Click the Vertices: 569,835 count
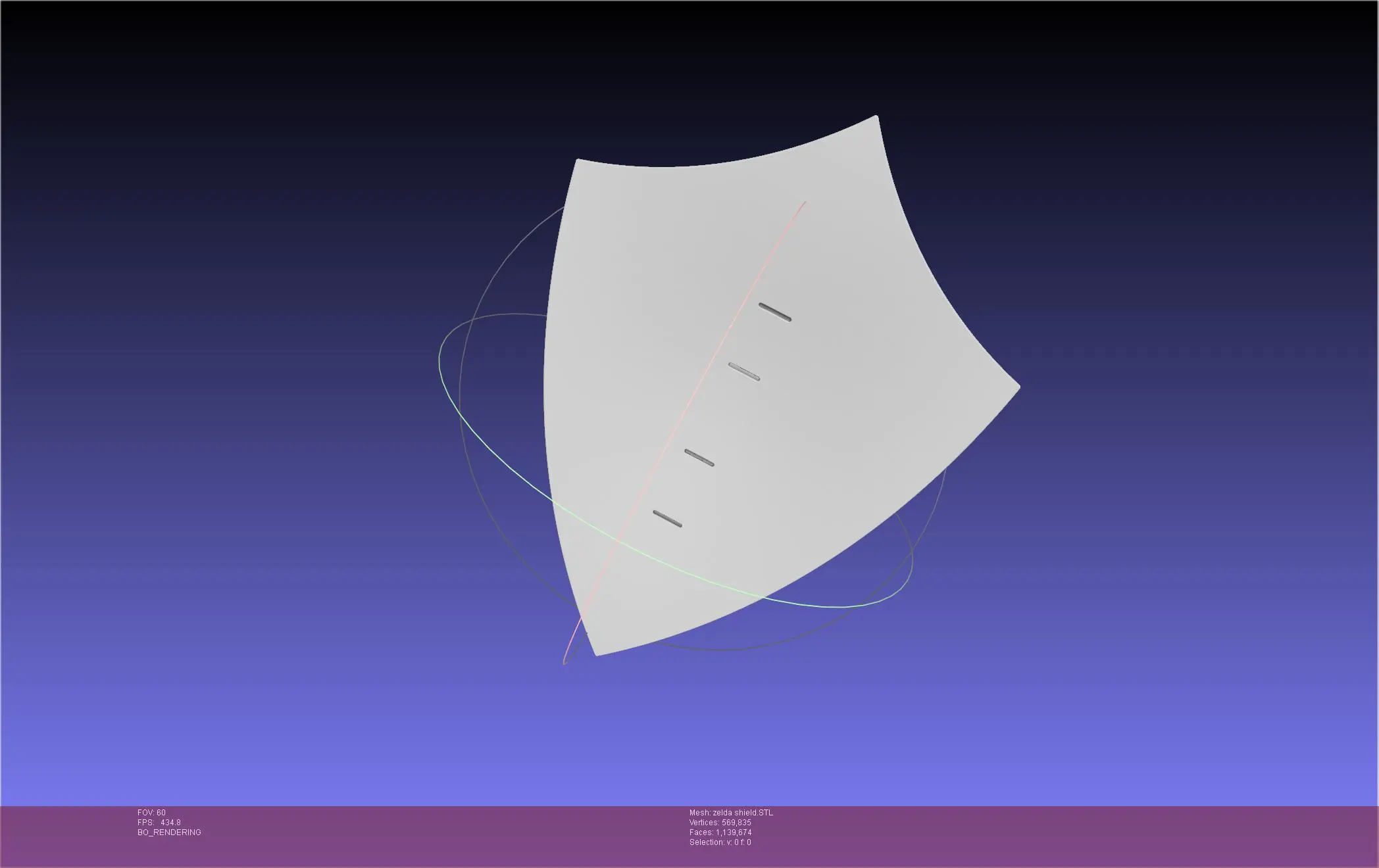Viewport: 1379px width, 868px height. click(x=720, y=823)
